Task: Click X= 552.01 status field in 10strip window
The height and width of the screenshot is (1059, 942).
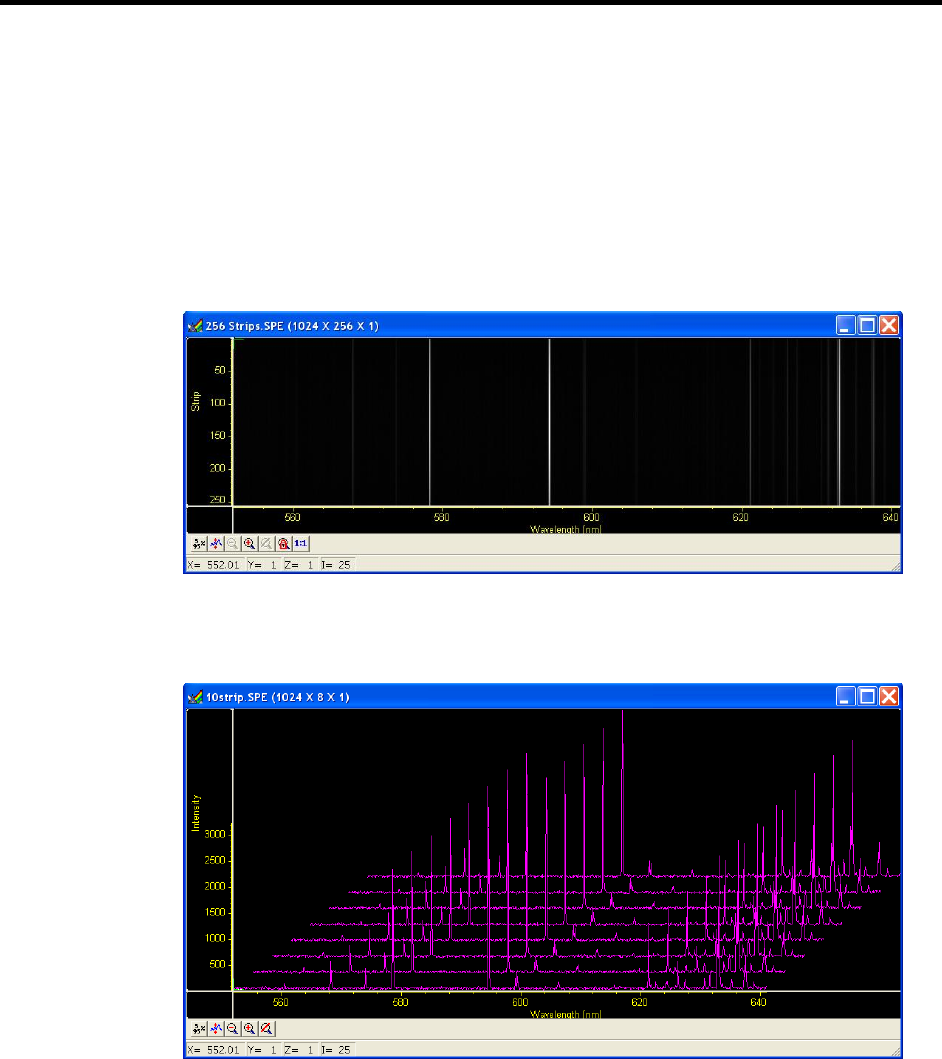Action: point(215,1050)
